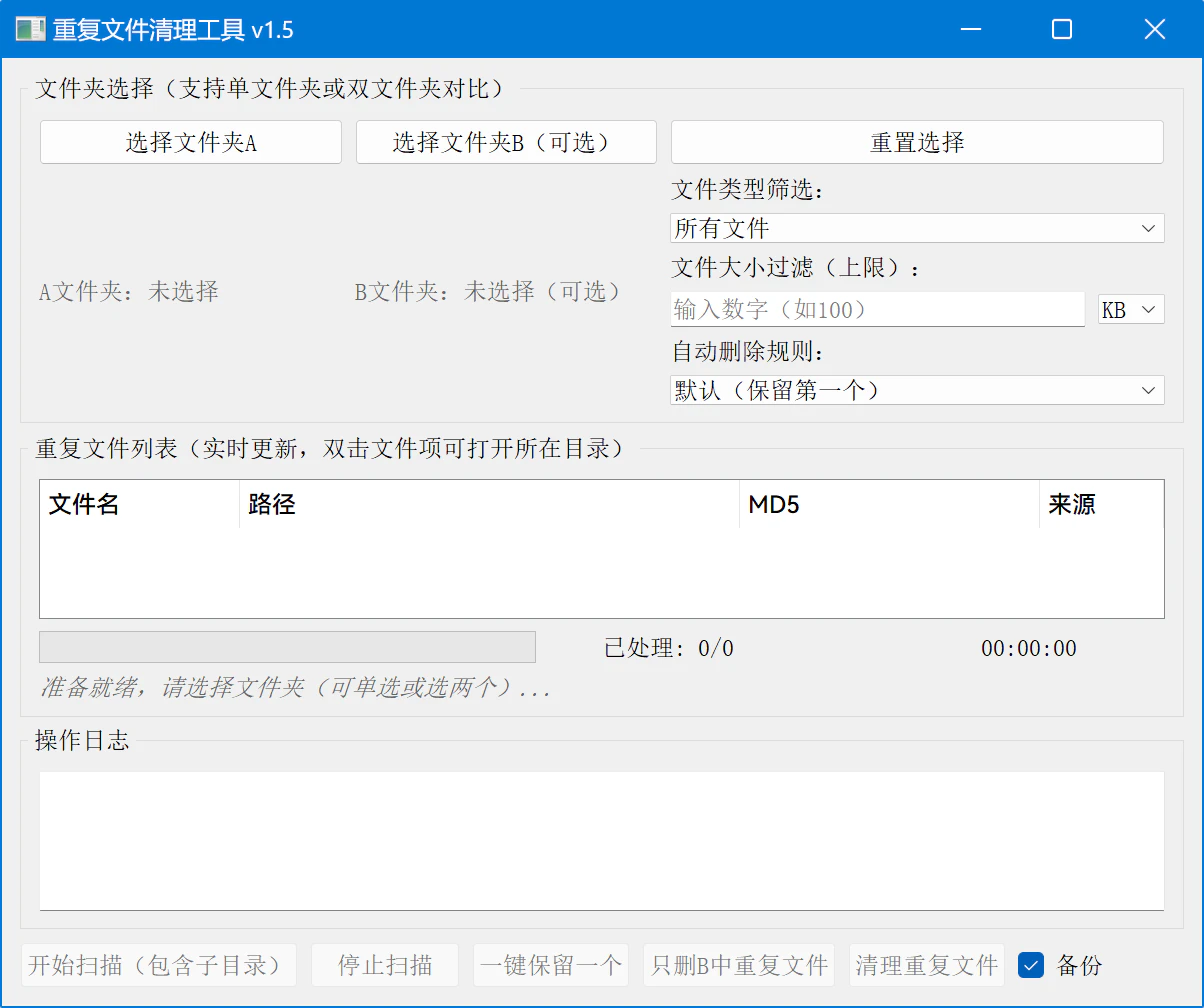Sort list by MD5 column header
The width and height of the screenshot is (1204, 1008).
[x=888, y=505]
